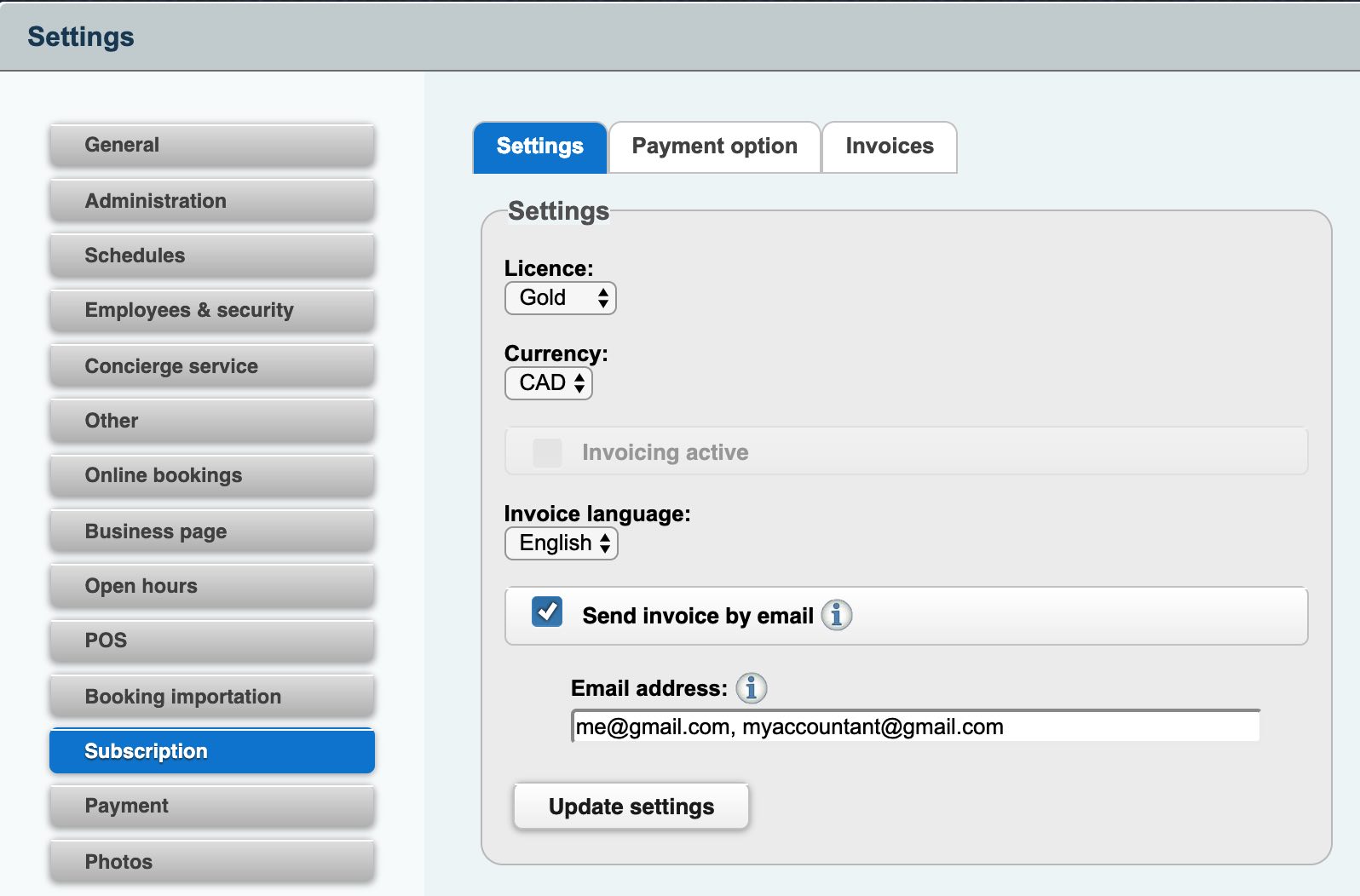
Task: Click info icon next to Email address label
Action: click(751, 688)
